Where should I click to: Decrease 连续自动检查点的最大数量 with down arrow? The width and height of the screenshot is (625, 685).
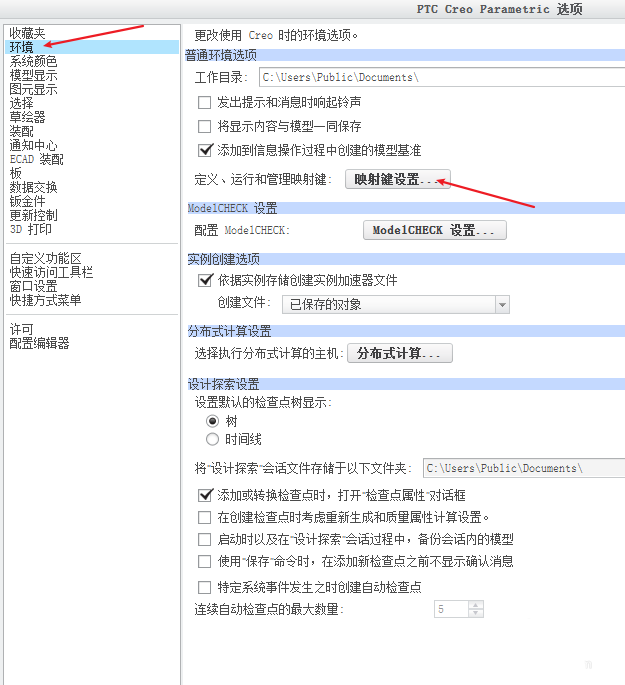pyautogui.click(x=476, y=613)
